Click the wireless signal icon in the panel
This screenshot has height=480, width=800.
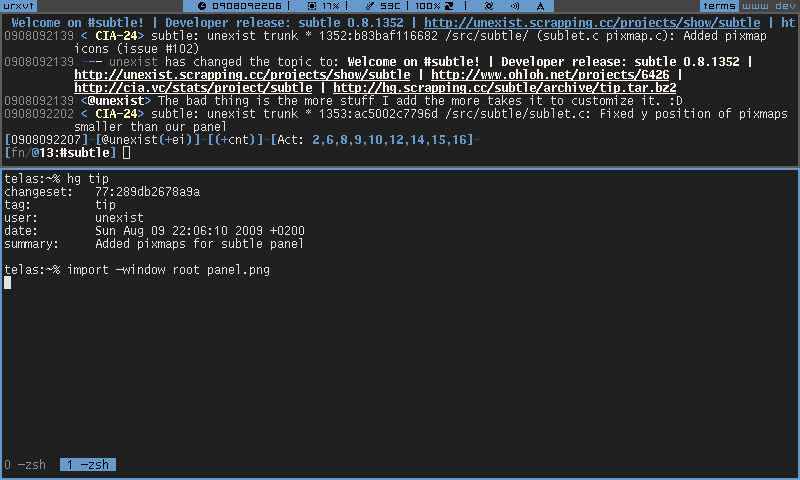(515, 6)
